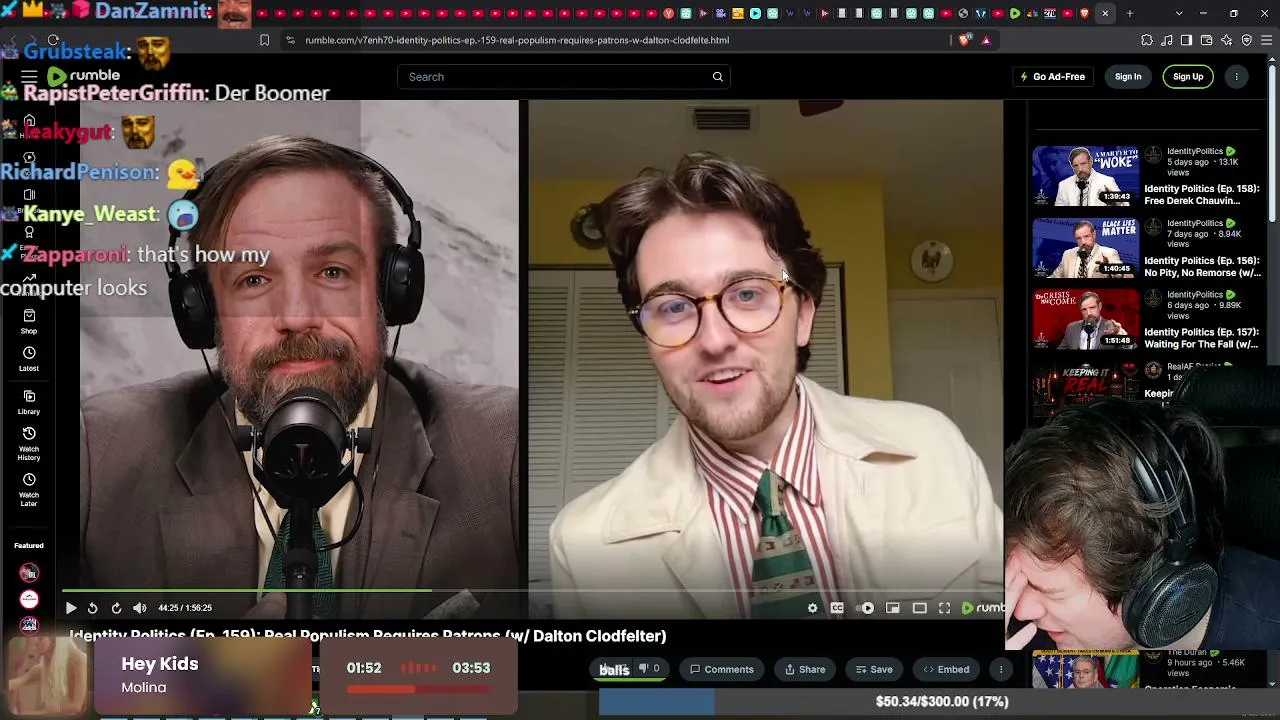Bookmark this page in the address bar
Viewport: 1280px width, 720px height.
tap(264, 40)
